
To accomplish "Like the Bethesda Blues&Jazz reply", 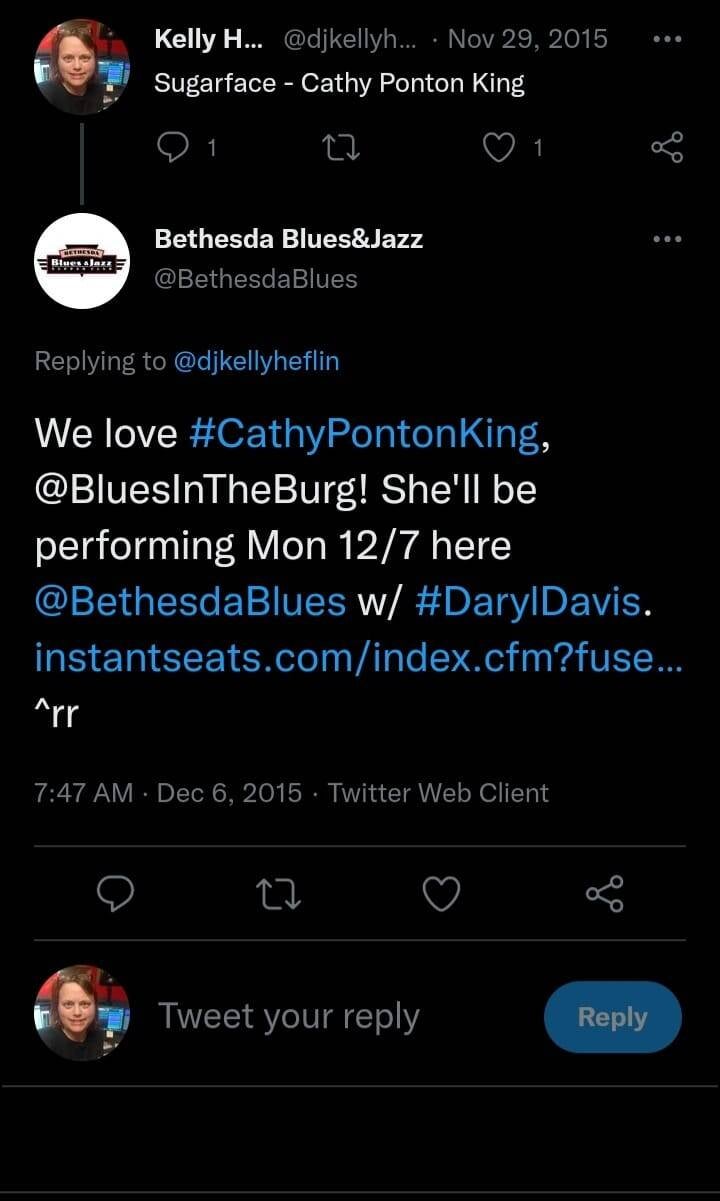I will coord(441,894).
